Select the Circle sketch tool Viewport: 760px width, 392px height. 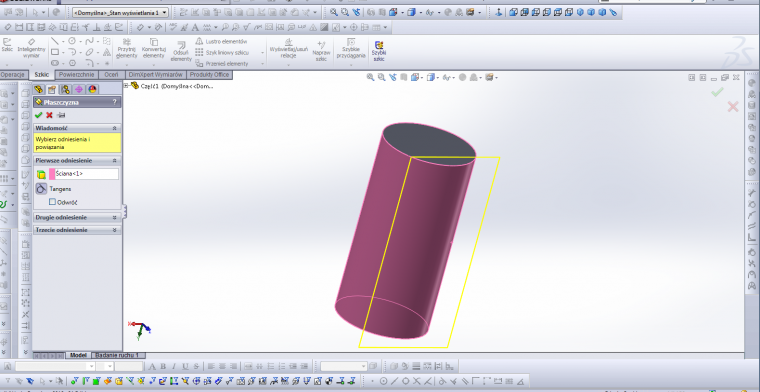coord(72,41)
